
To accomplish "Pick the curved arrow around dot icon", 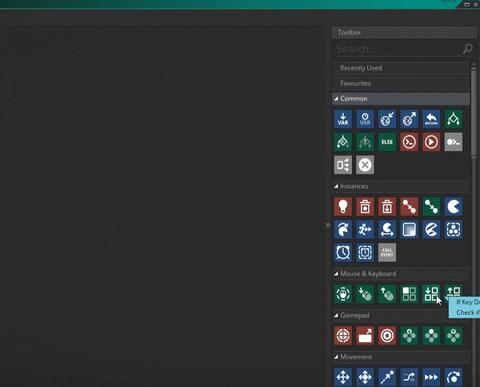I will tap(453, 377).
